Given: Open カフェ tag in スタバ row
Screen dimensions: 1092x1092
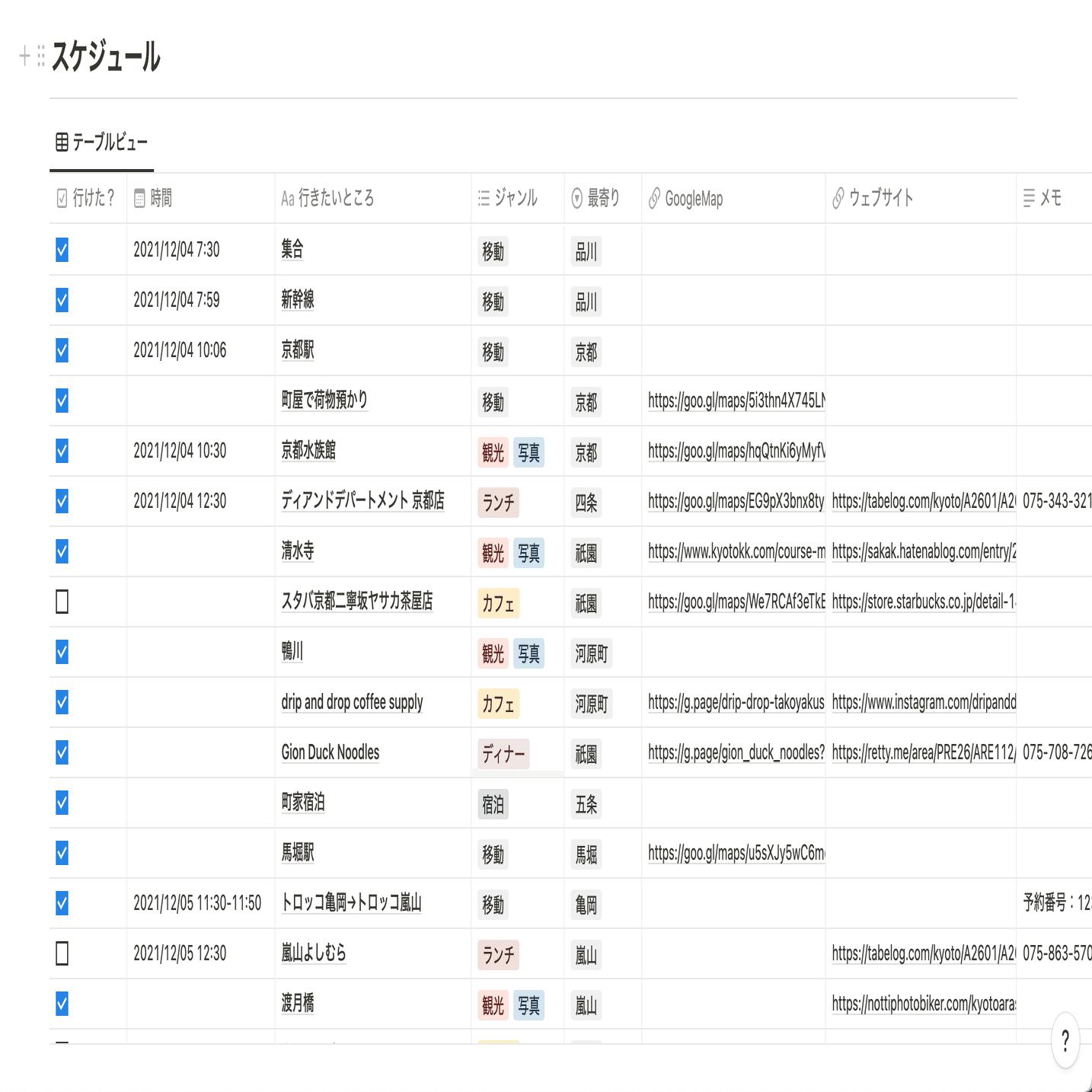Looking at the screenshot, I should click(x=498, y=603).
